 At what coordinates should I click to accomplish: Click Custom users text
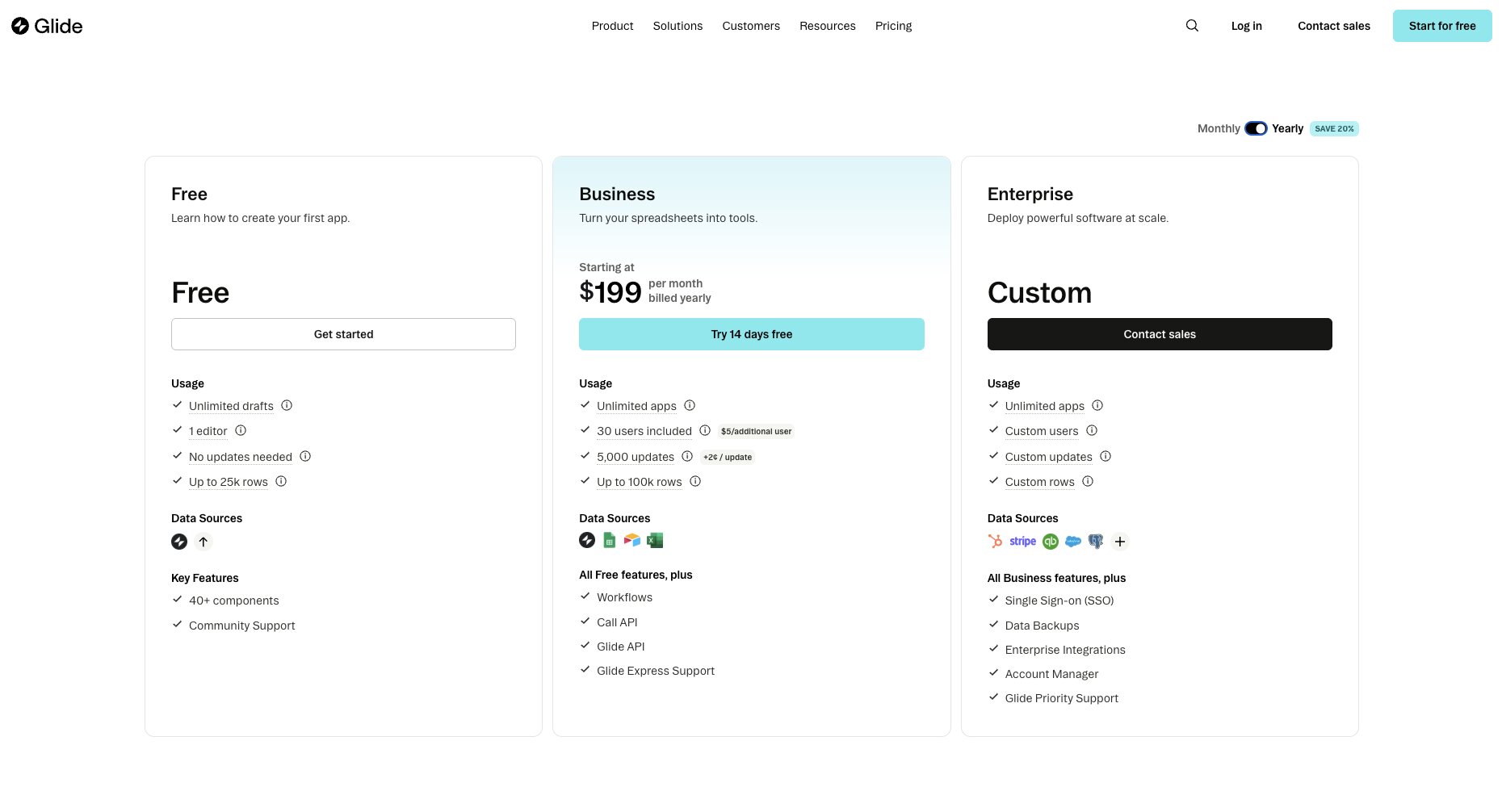1042,431
